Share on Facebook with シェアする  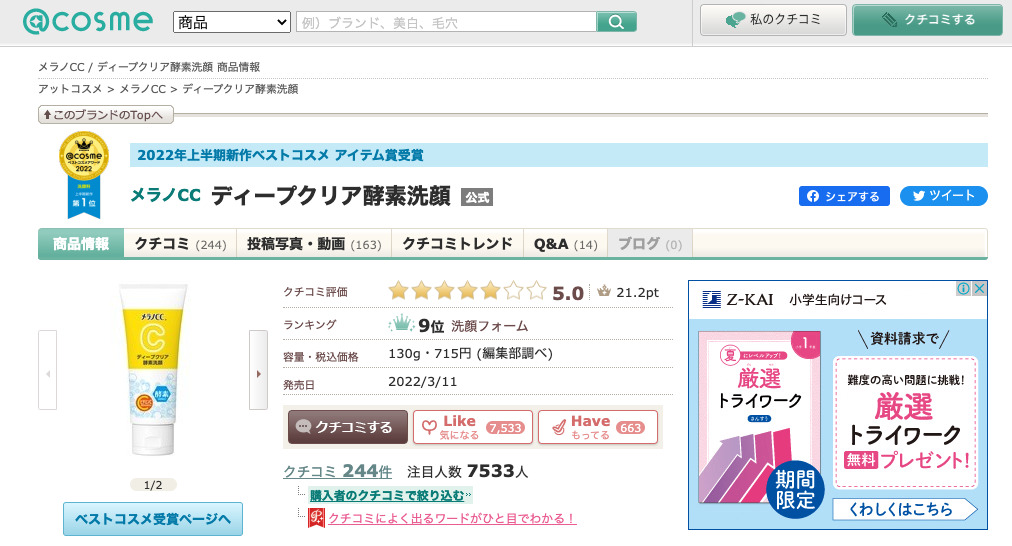tap(844, 196)
